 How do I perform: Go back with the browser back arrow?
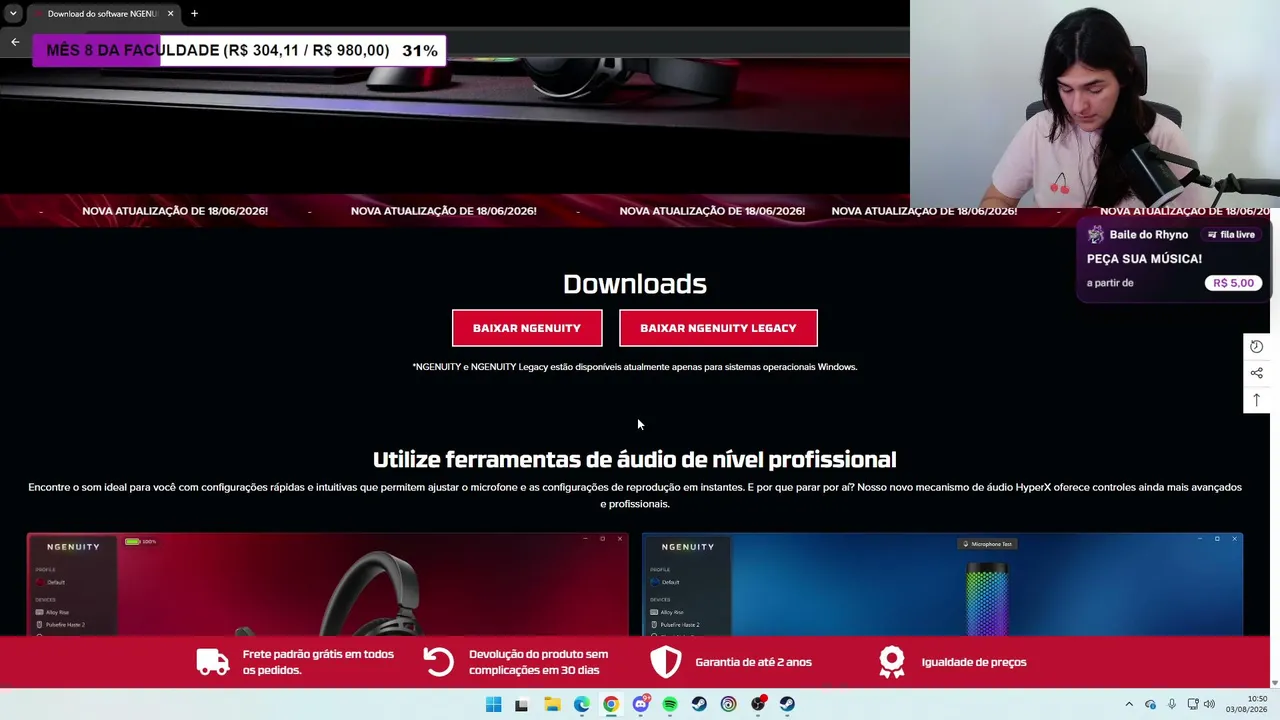pos(15,42)
